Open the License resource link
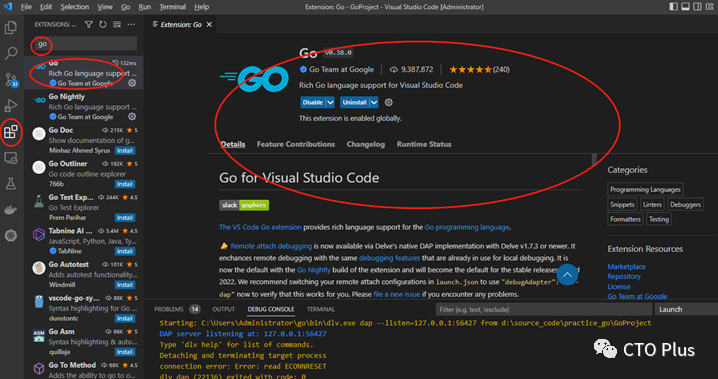Image resolution: width=718 pixels, height=379 pixels. [619, 287]
